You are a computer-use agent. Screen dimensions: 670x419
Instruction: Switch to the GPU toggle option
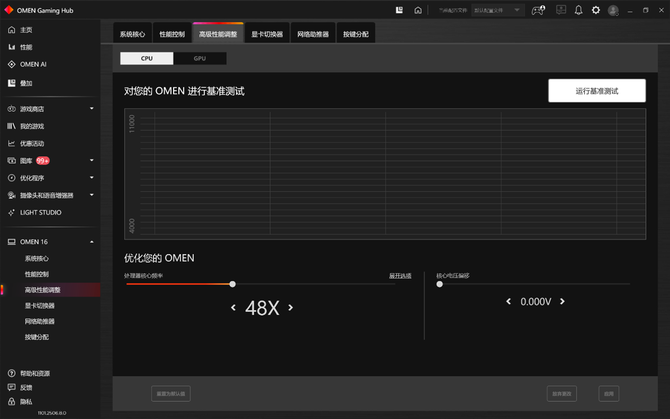coord(199,59)
